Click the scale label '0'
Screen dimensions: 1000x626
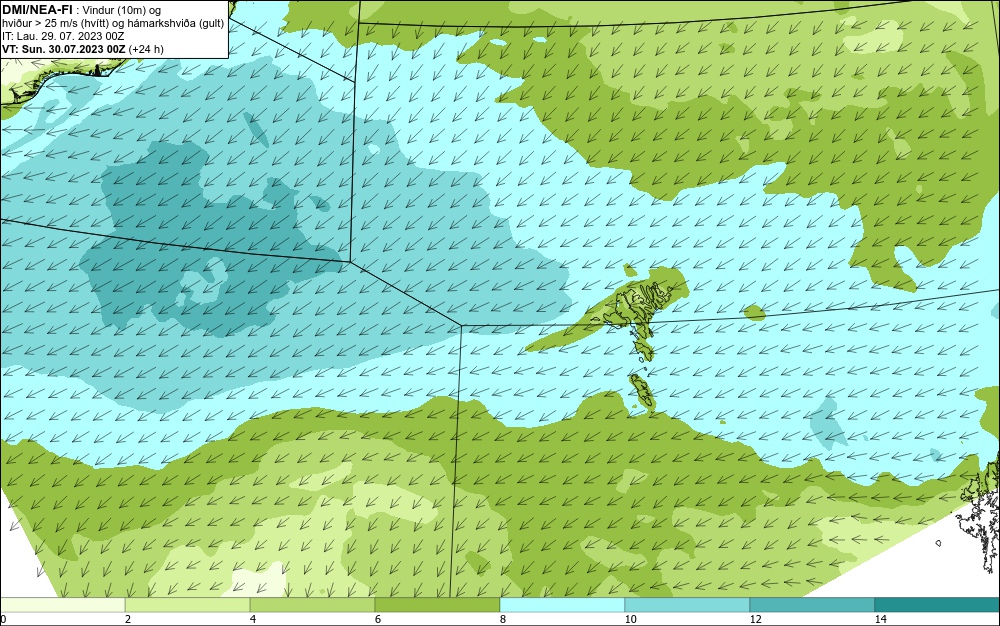click(x=3, y=620)
